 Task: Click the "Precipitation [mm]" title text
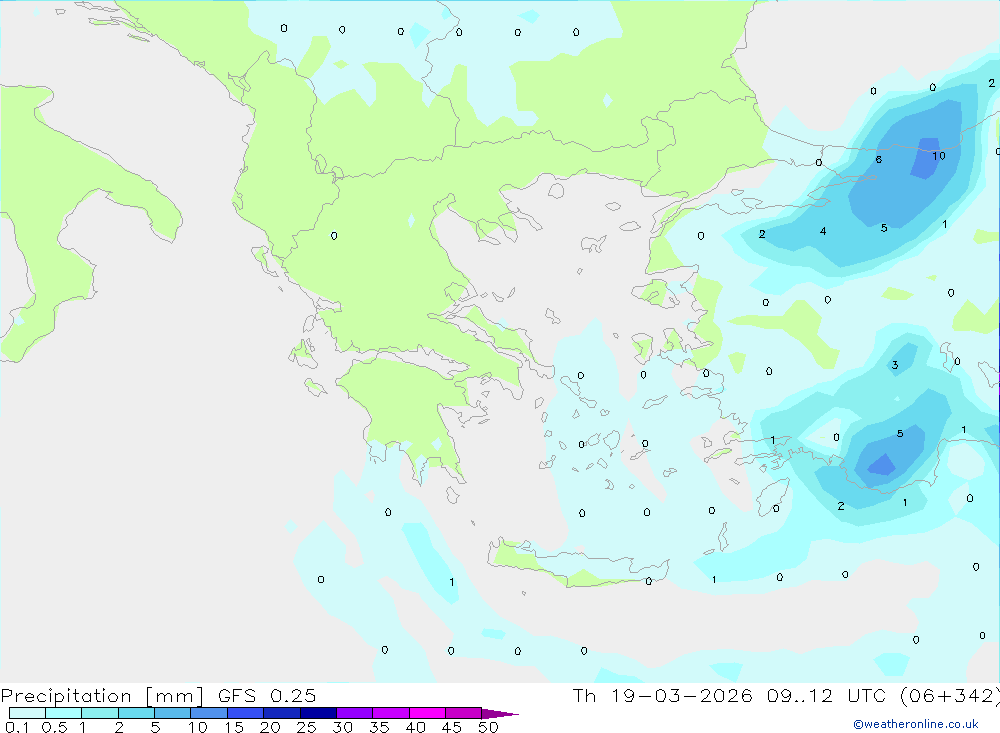(102, 696)
